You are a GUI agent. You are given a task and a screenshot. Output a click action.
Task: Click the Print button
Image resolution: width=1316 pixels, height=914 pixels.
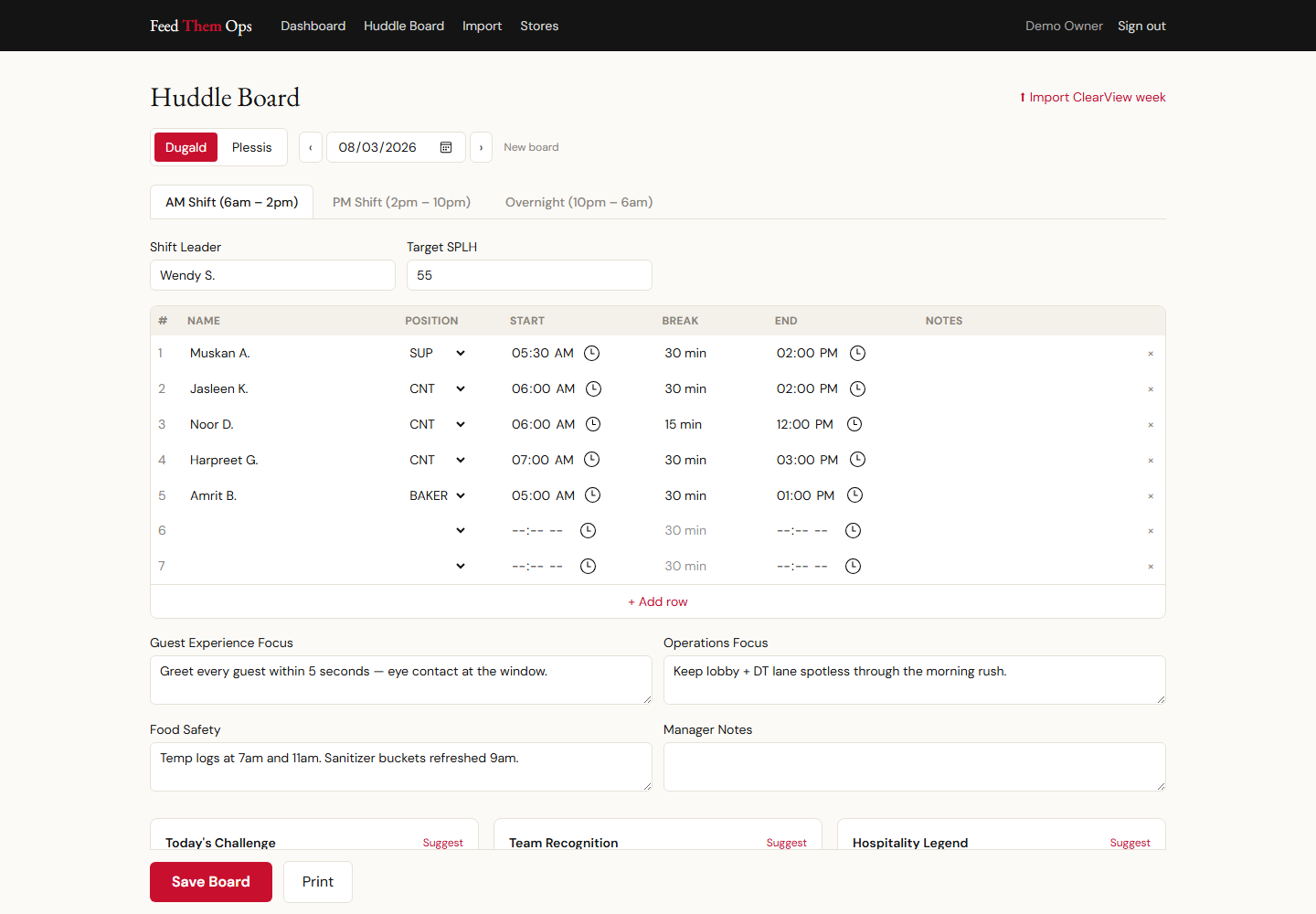[318, 882]
